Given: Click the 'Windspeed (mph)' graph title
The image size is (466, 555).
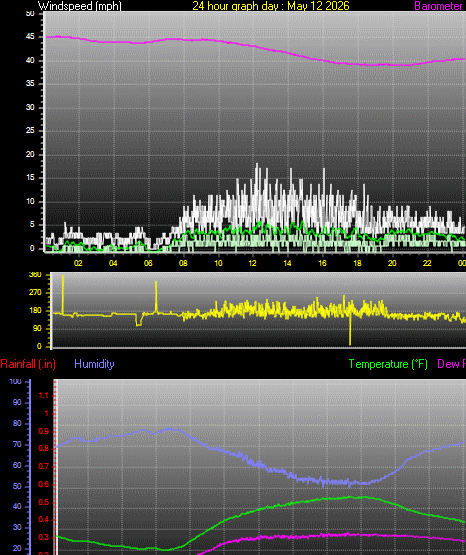Looking at the screenshot, I should (80, 6).
